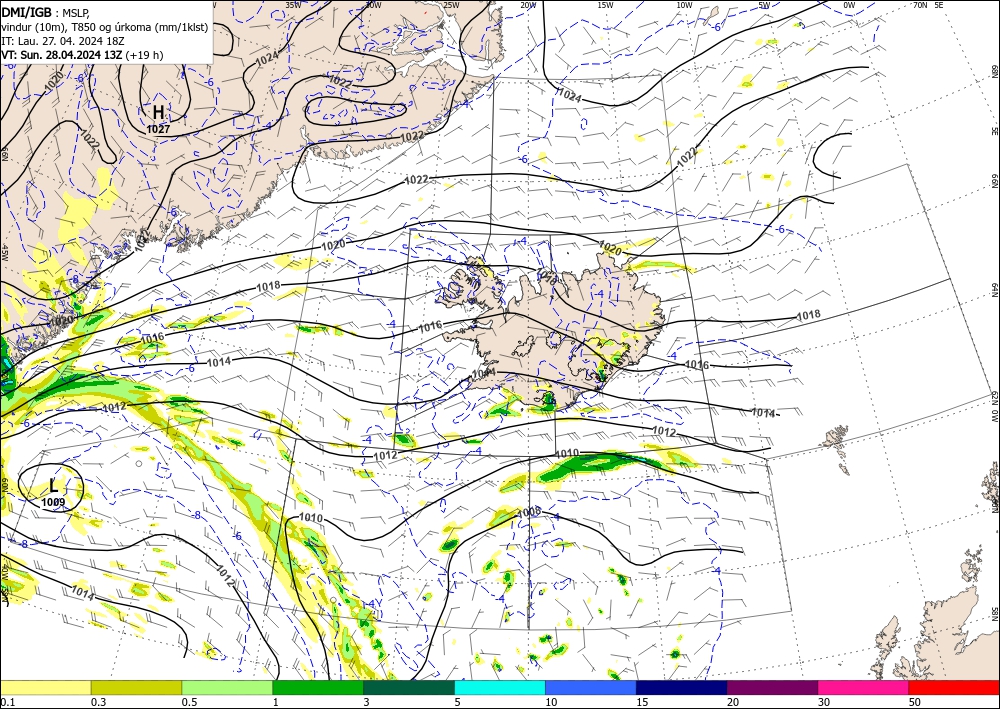Click the cyan 5–10 legend swatch
The height and width of the screenshot is (709, 1000).
pos(500,687)
